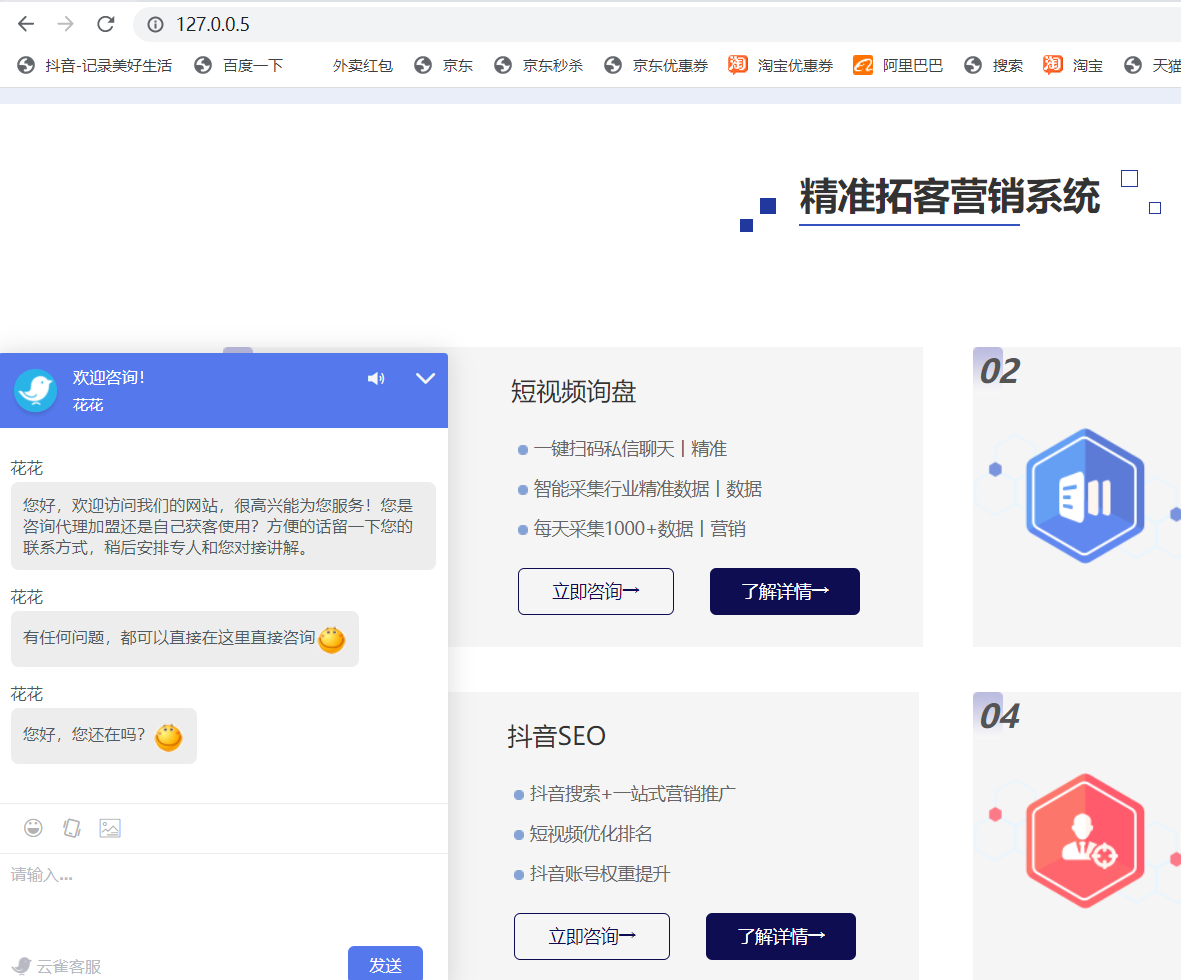
Task: Click the bird avatar in chat header
Action: (x=36, y=390)
